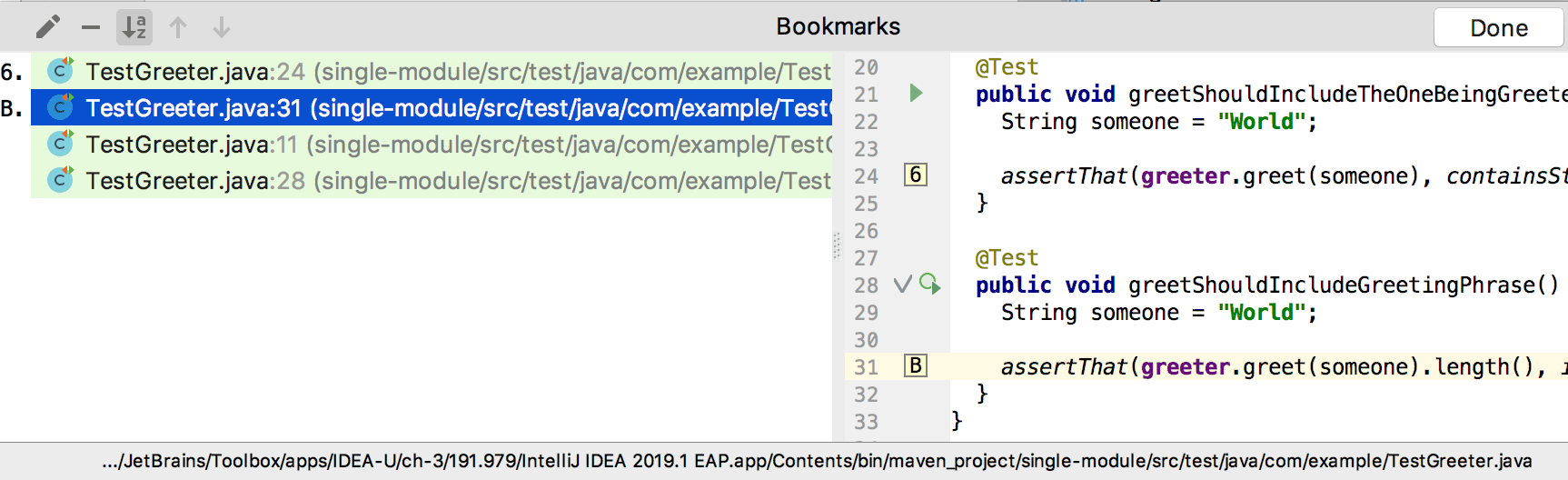The height and width of the screenshot is (480, 1568).
Task: Click the Done button
Action: point(1499,28)
